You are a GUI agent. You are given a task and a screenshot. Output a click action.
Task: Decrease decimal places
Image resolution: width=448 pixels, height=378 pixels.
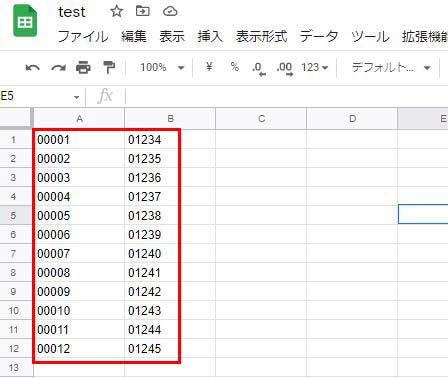(x=259, y=69)
